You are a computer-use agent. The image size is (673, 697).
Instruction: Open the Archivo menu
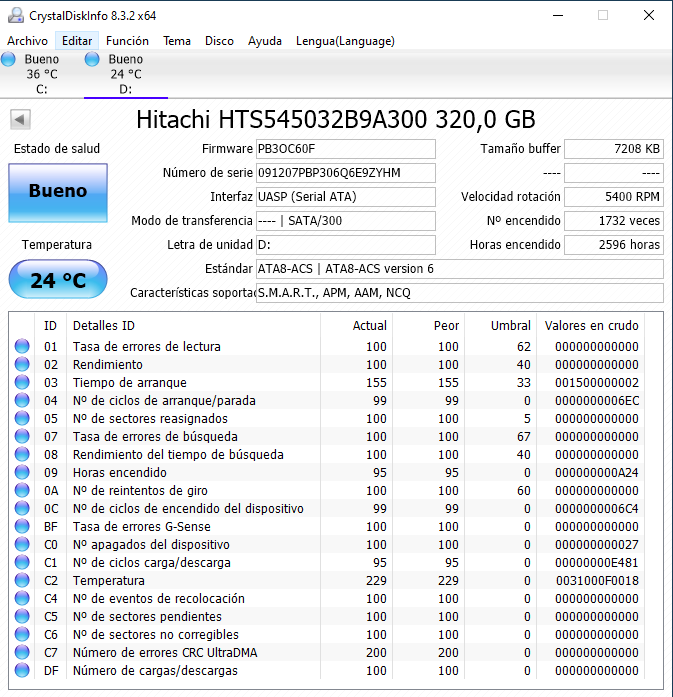click(28, 41)
